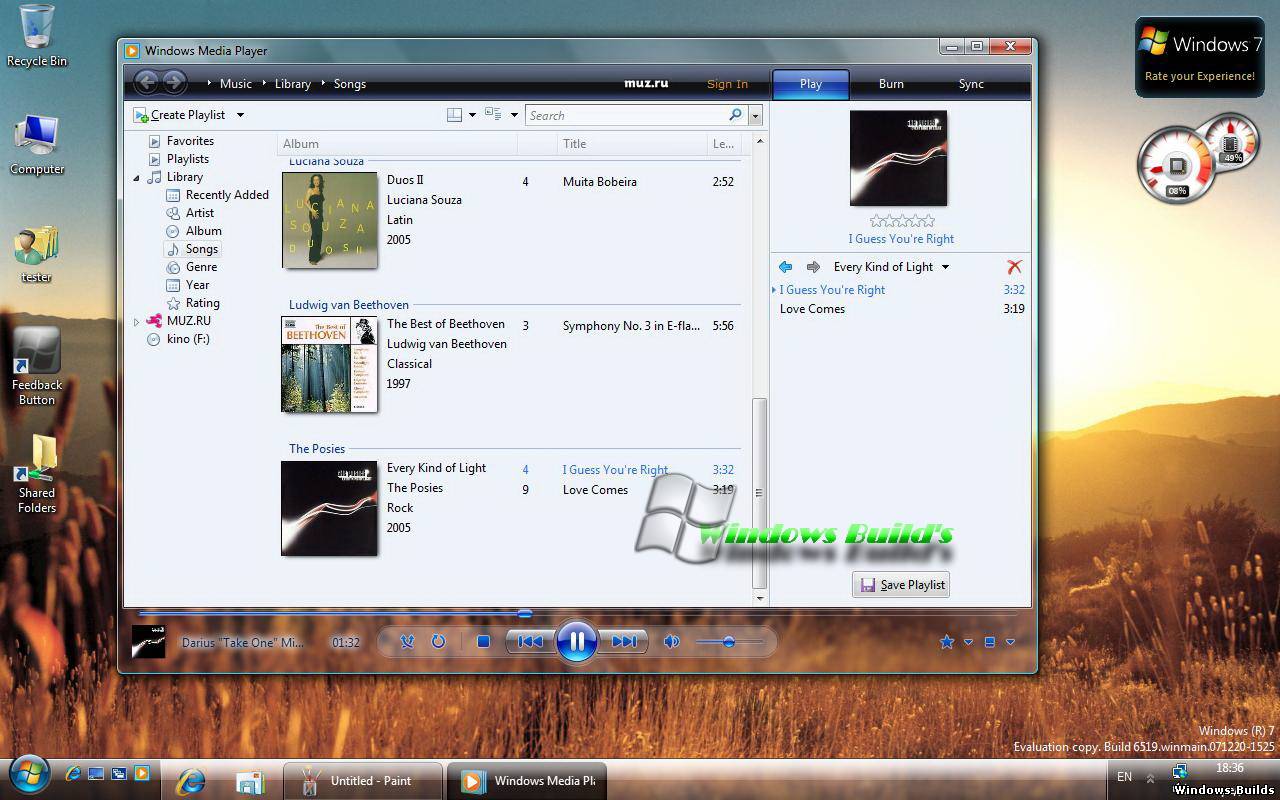Select Playlists in the navigation tree
The image size is (1280, 800).
[188, 159]
